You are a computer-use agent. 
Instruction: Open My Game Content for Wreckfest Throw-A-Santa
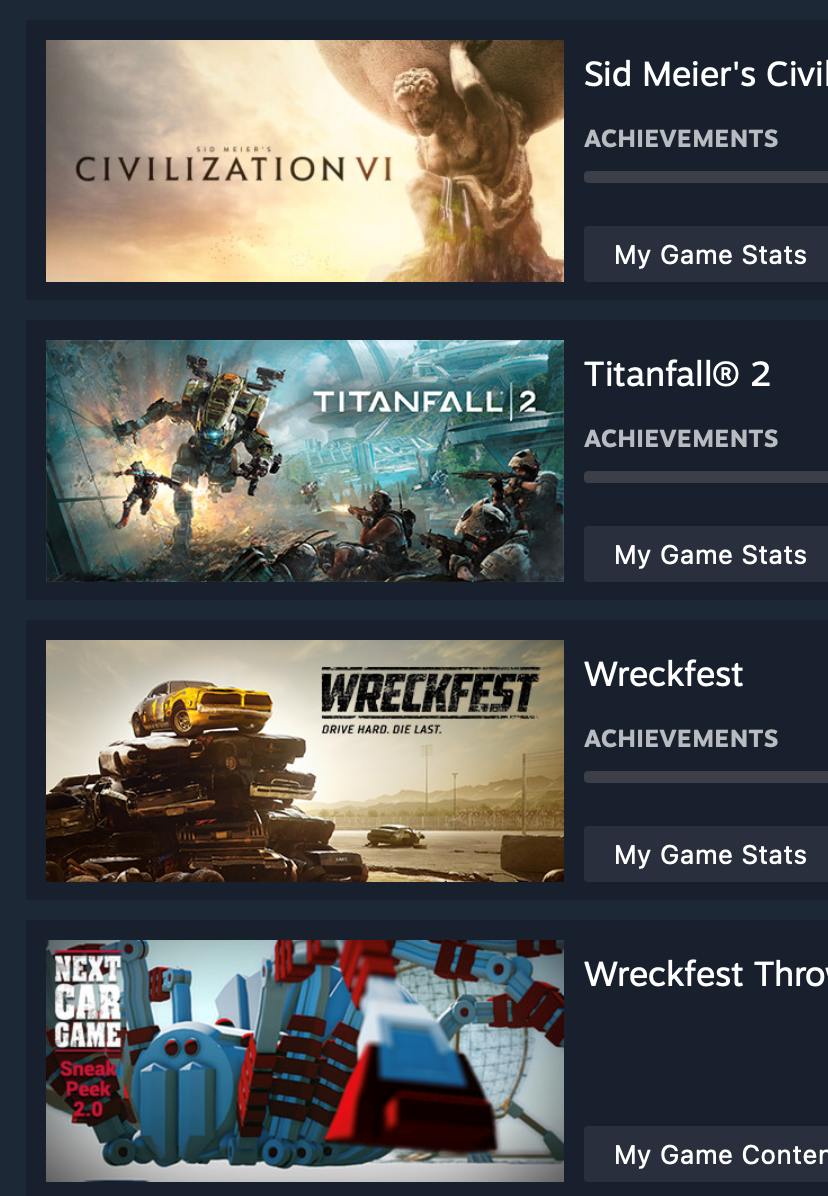(706, 1154)
